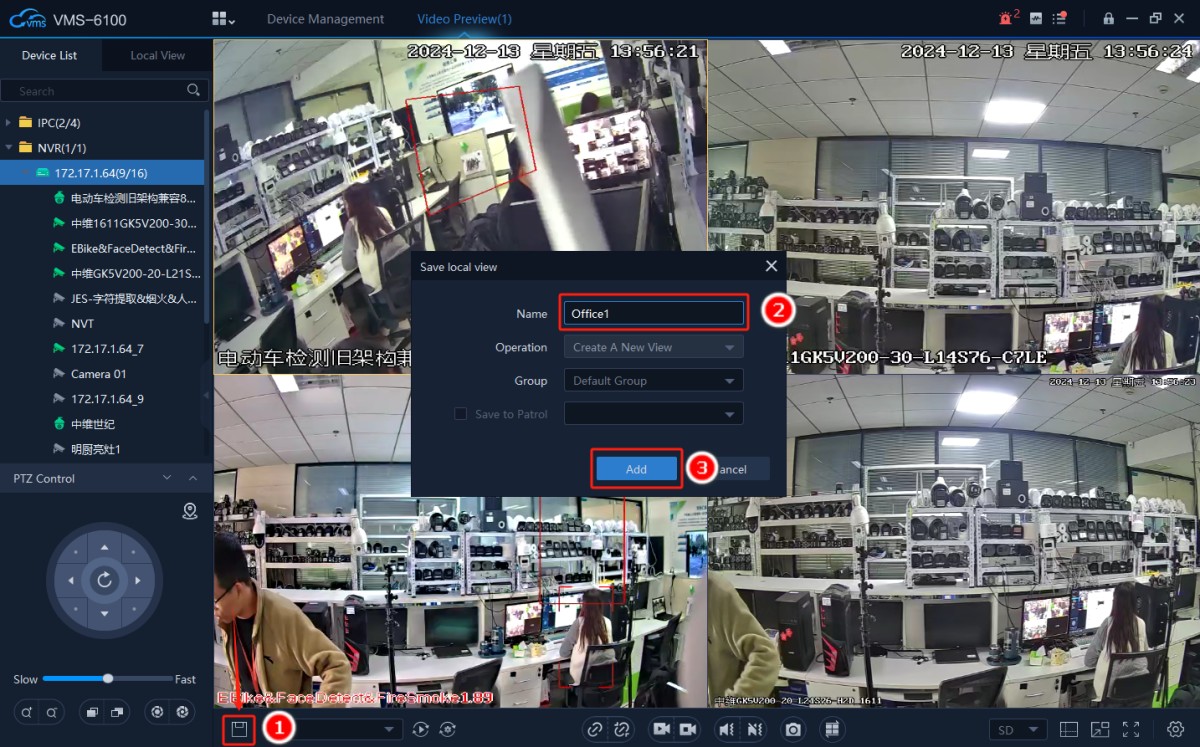The height and width of the screenshot is (747, 1200).
Task: Open the Device Management tab
Action: point(325,19)
